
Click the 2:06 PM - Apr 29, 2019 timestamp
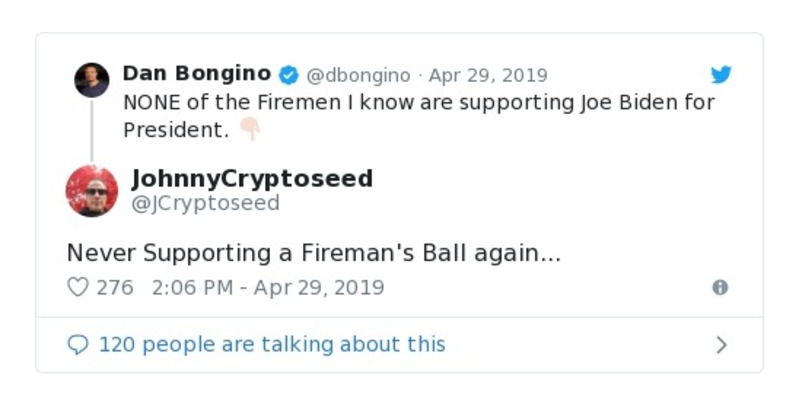268,287
